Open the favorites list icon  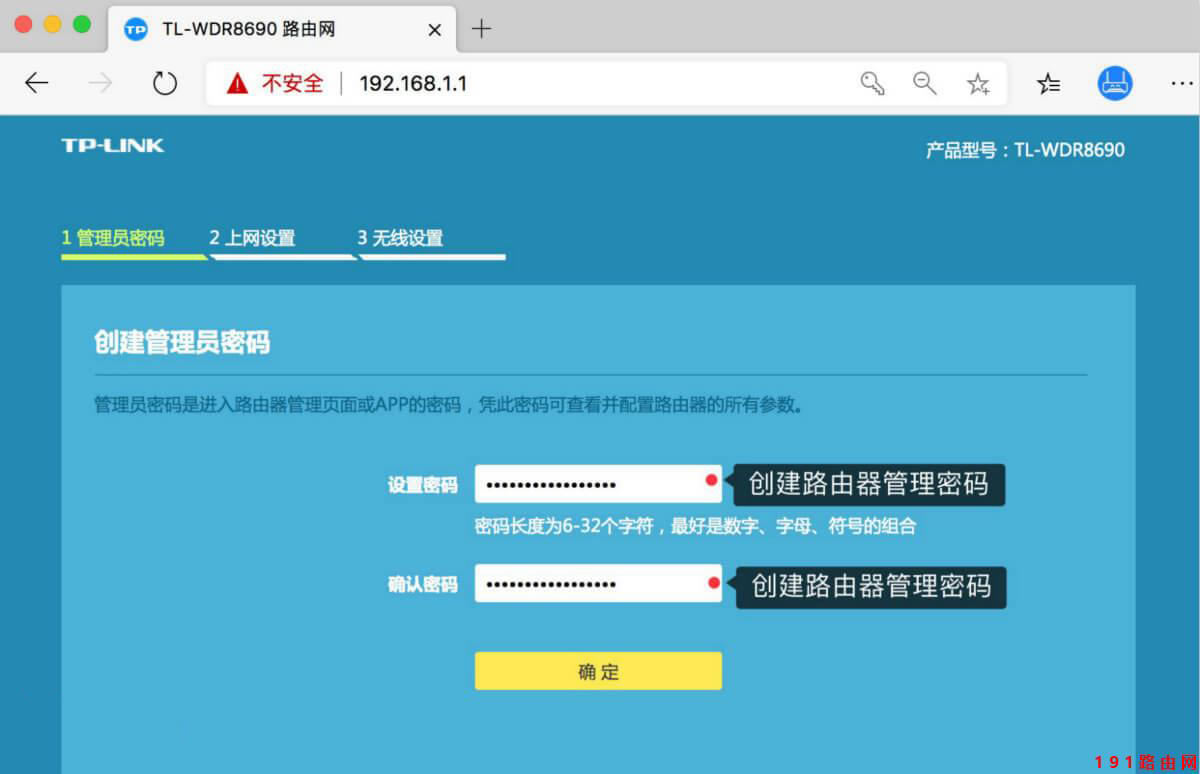point(1048,84)
